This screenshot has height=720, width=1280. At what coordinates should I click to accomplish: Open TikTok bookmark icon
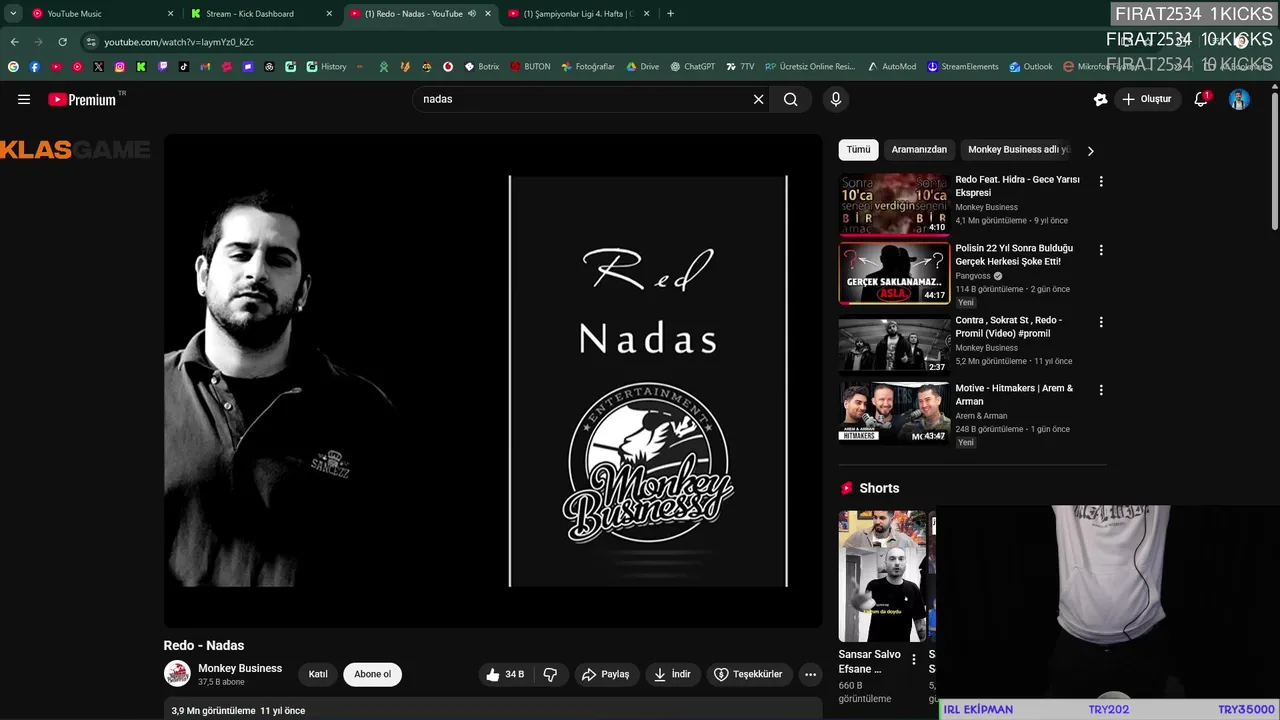184,67
